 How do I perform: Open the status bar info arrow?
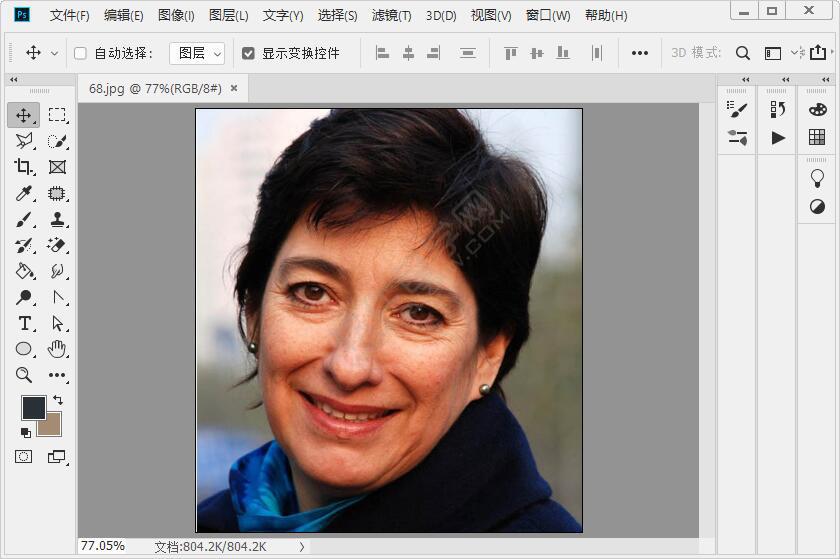click(x=302, y=547)
